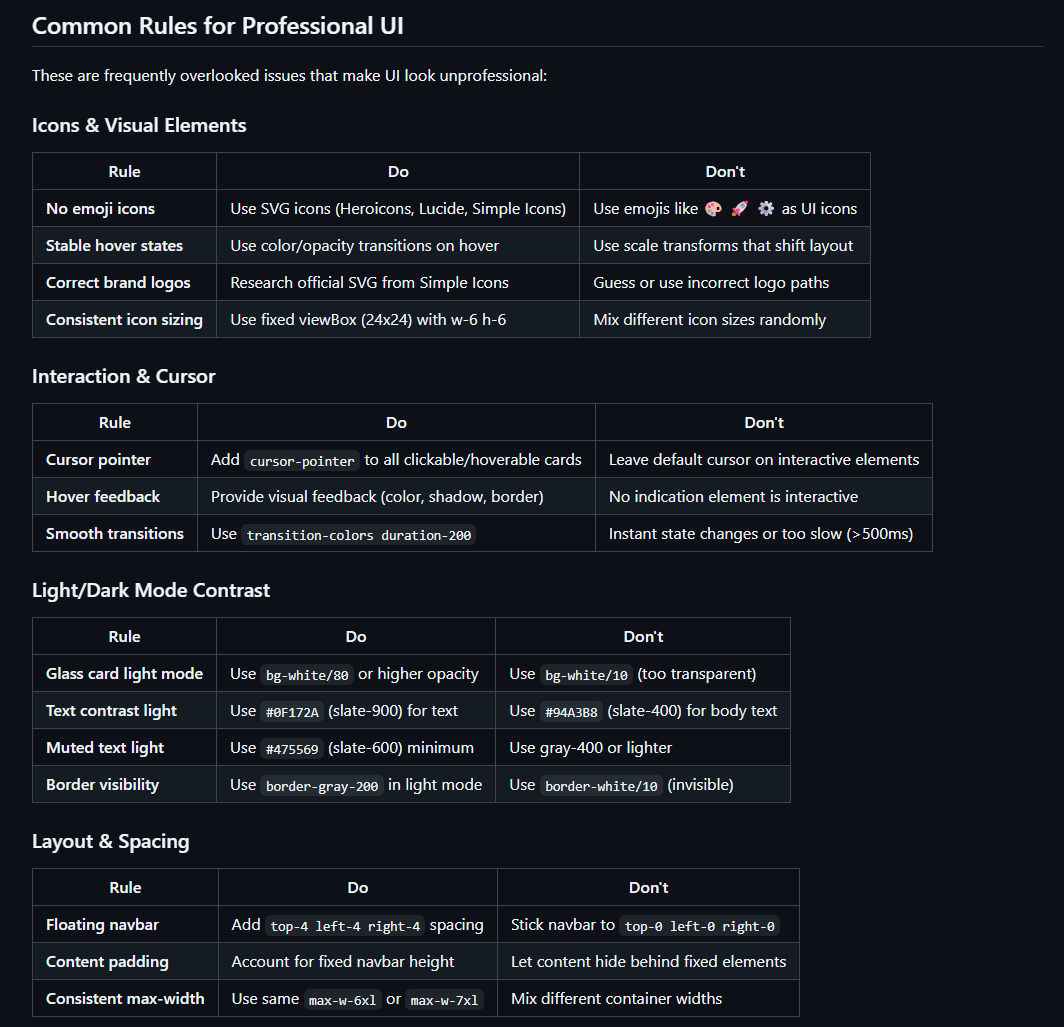Click the #0F172A color code
The image size is (1064, 1027).
[292, 712]
